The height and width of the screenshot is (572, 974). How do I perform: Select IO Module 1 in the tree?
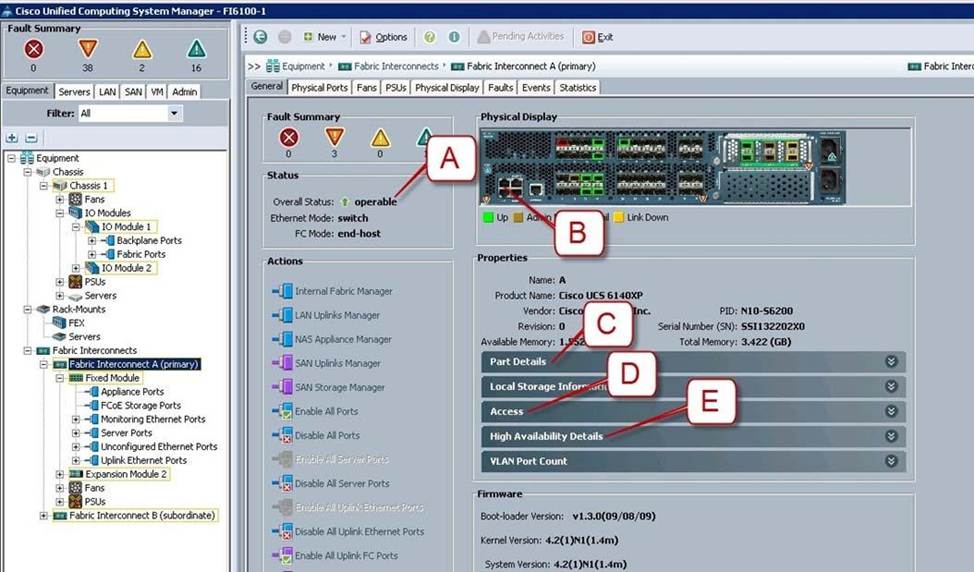(128, 227)
